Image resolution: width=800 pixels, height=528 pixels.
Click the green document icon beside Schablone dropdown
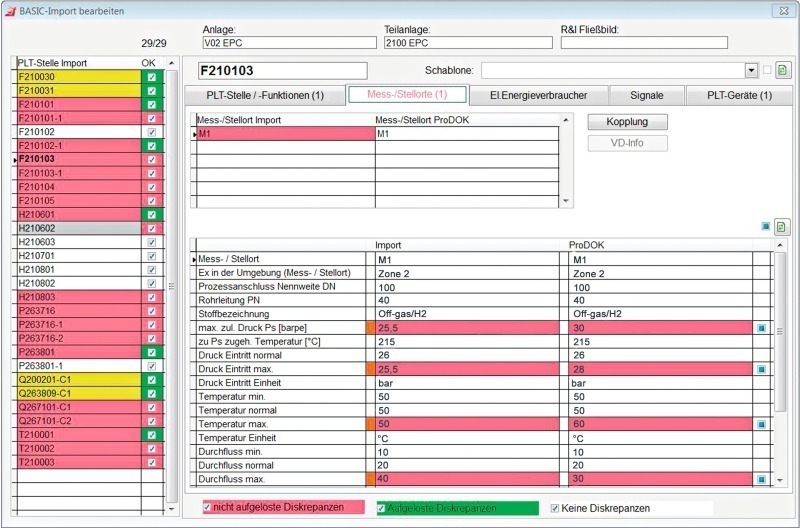pyautogui.click(x=782, y=70)
